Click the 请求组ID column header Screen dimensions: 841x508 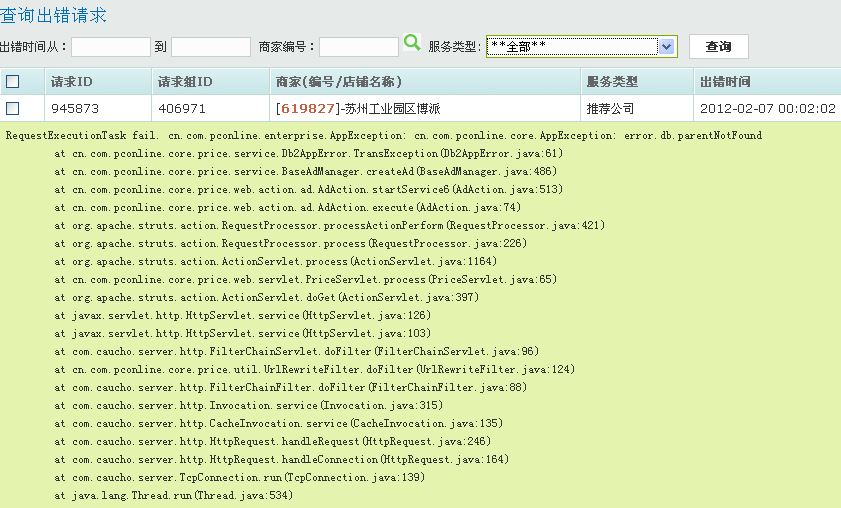click(x=185, y=82)
